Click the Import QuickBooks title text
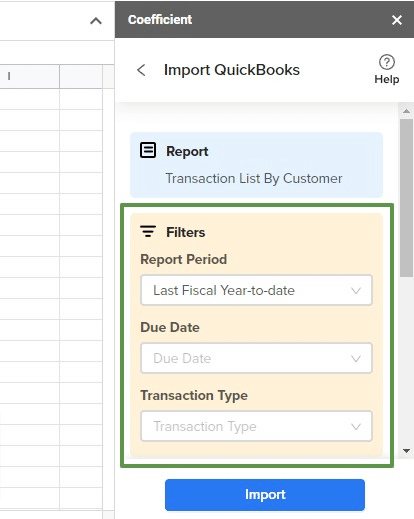 pos(232,70)
